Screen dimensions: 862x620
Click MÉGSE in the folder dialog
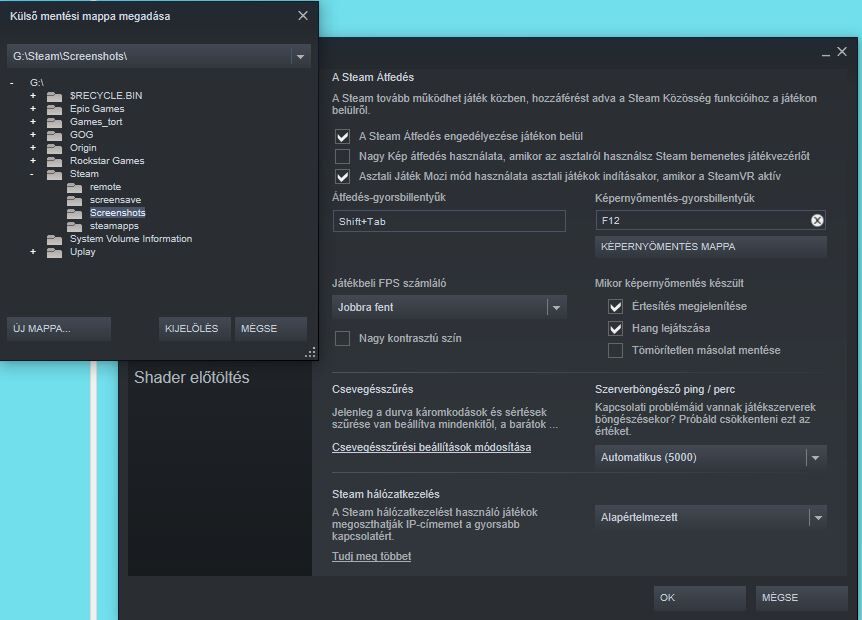(x=270, y=329)
